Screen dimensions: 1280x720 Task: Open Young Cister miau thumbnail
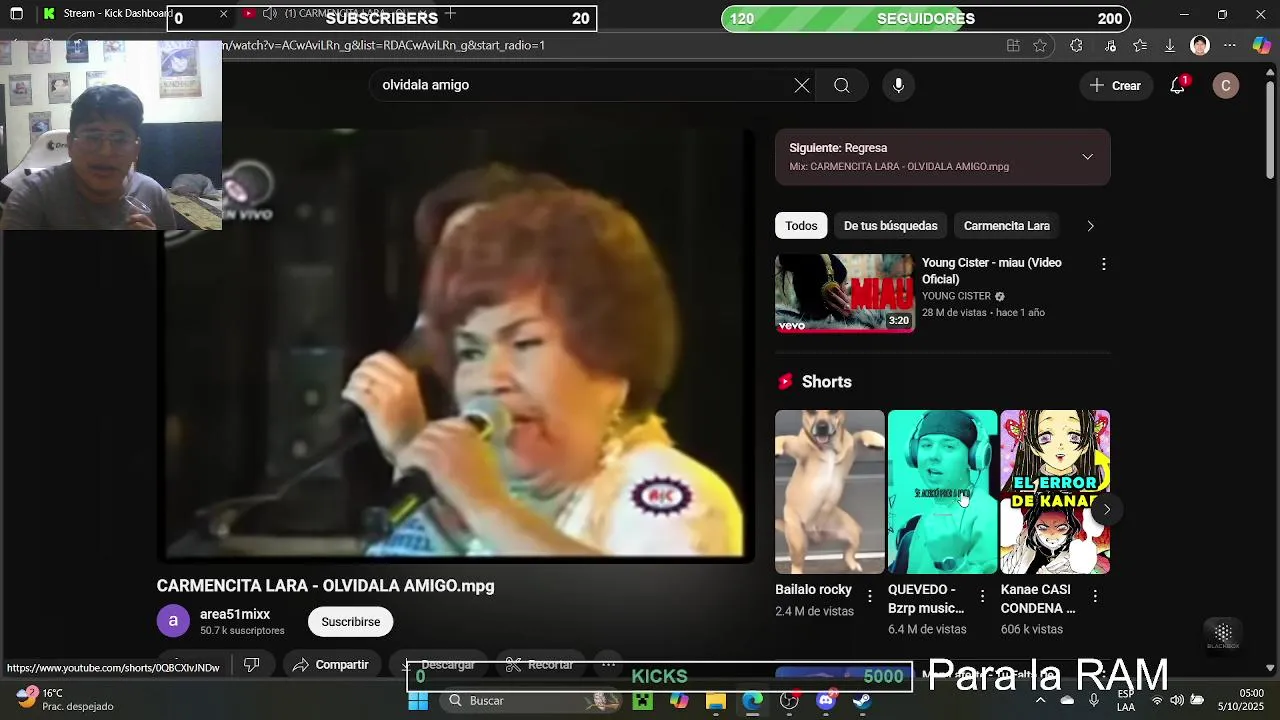[844, 293]
